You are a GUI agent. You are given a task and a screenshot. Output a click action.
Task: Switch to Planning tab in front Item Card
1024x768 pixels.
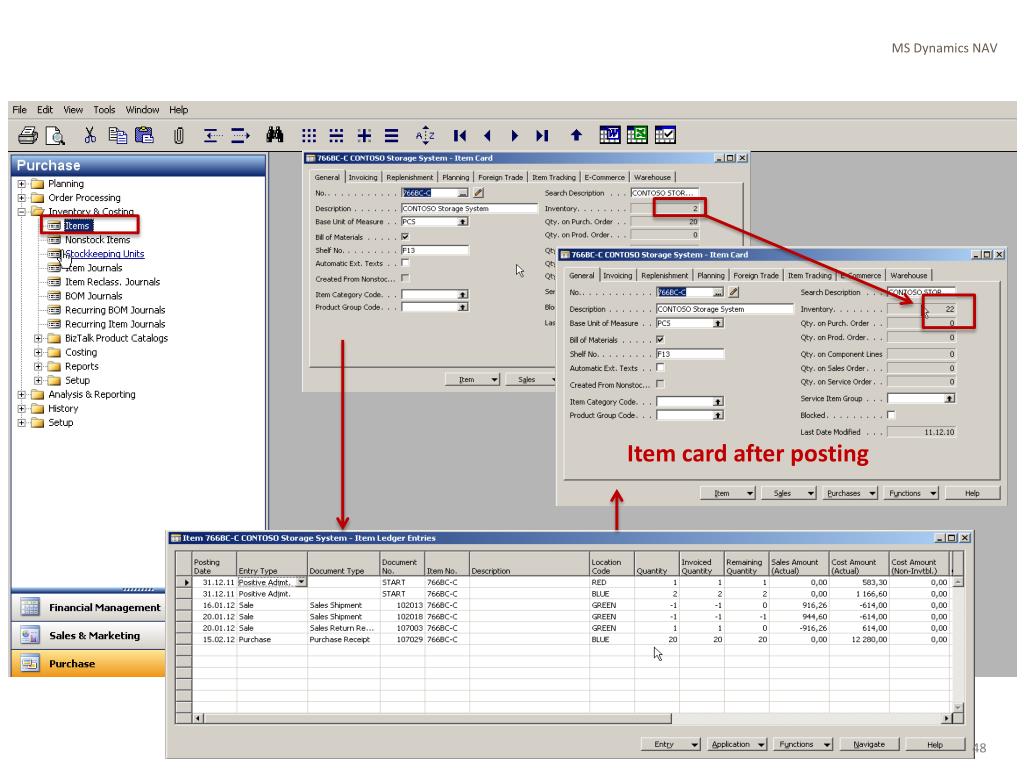tap(711, 276)
